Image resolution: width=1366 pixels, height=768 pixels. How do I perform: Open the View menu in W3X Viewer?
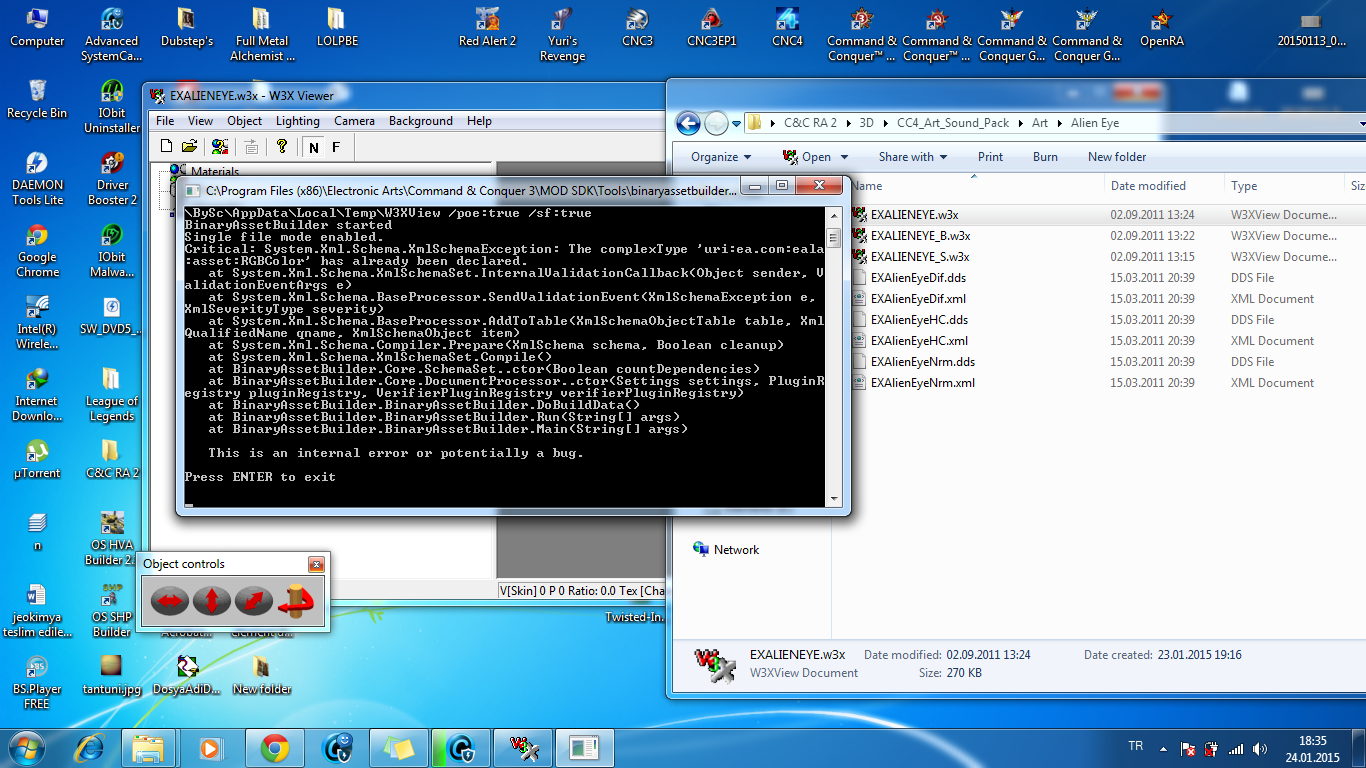coord(200,121)
